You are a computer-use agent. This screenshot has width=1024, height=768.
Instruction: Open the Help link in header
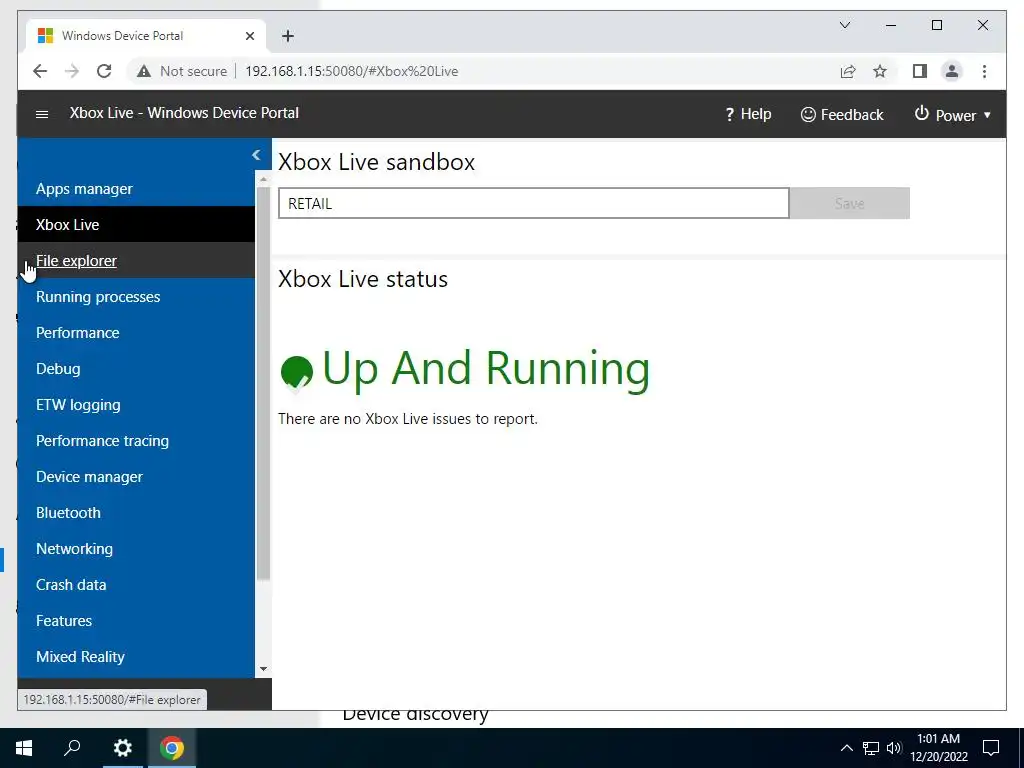coord(748,114)
